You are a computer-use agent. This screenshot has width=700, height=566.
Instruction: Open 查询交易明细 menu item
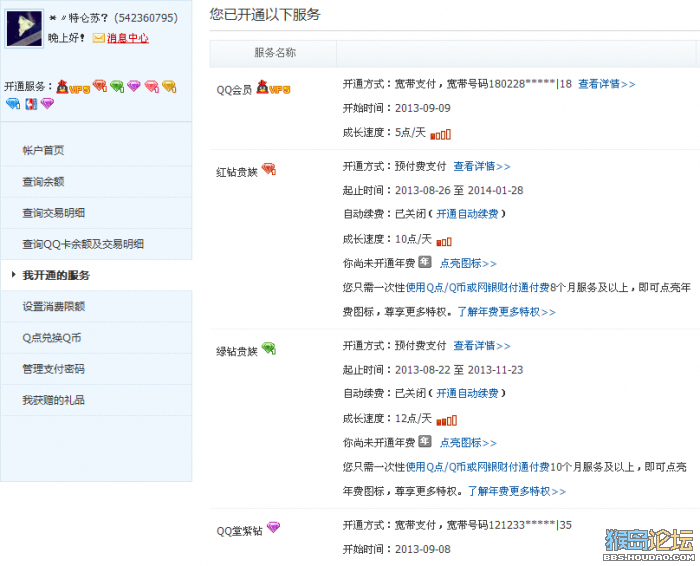pyautogui.click(x=54, y=213)
